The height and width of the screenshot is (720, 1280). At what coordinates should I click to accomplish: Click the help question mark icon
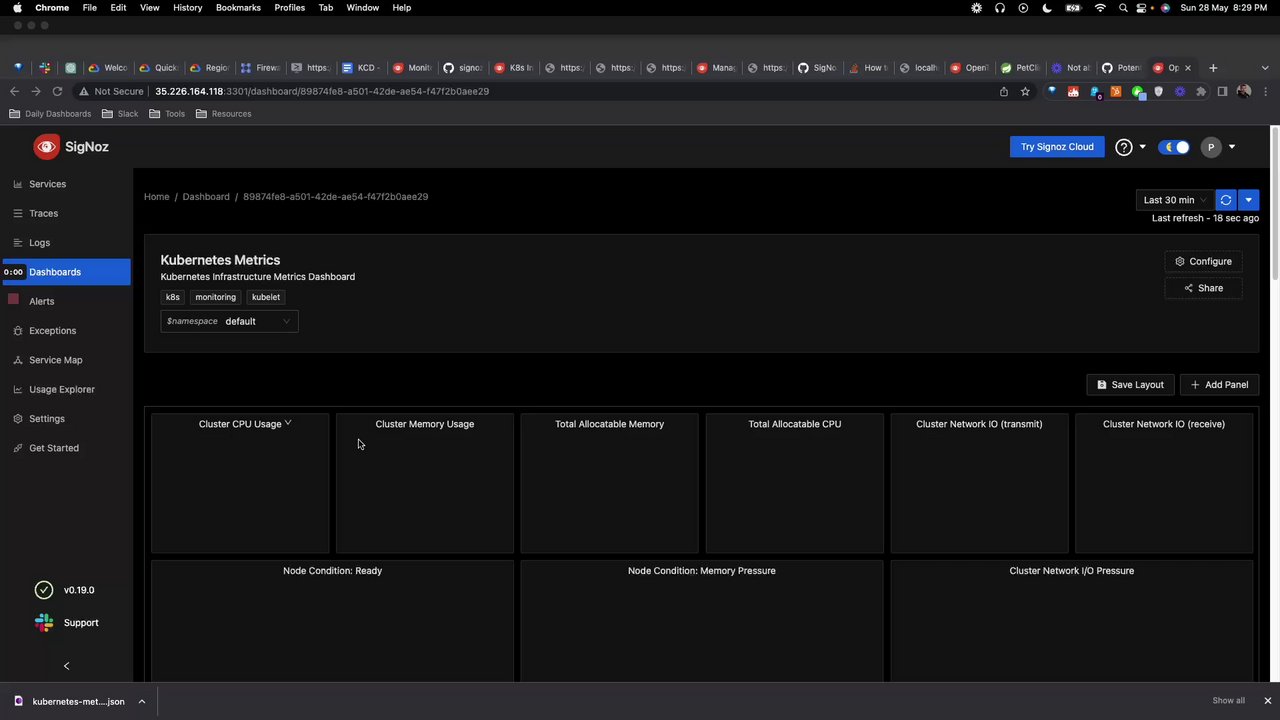tap(1124, 147)
